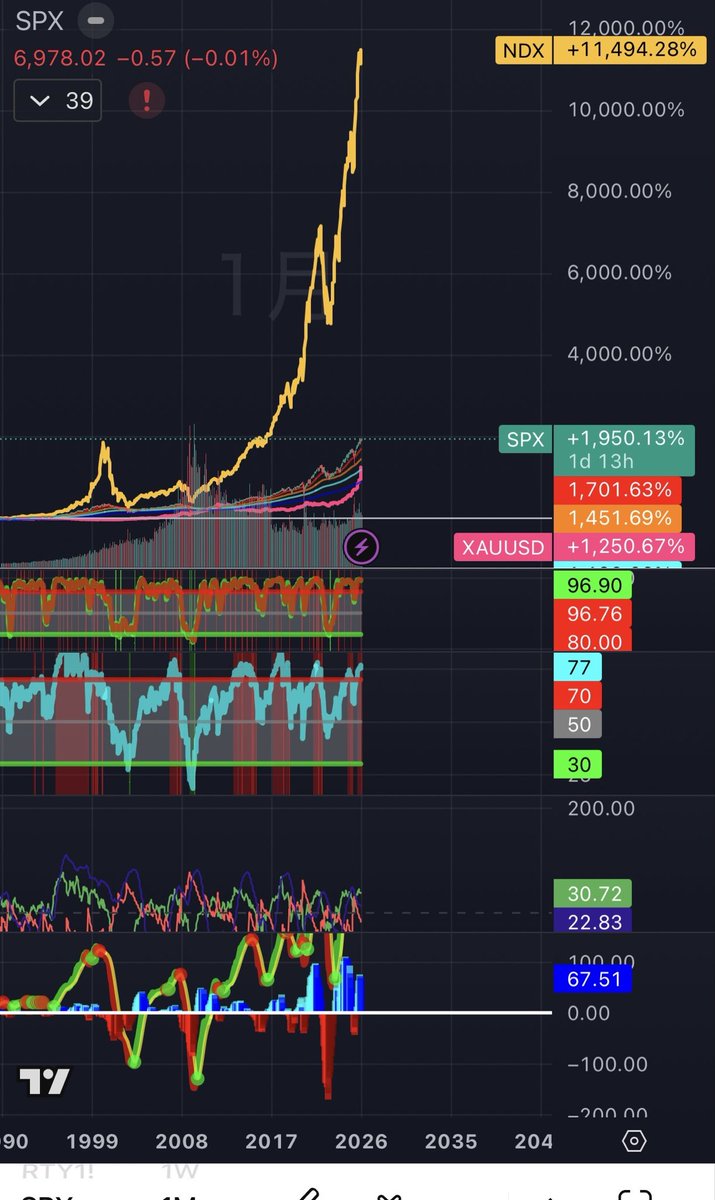Click 2026 on the time axis
The image size is (715, 1200).
(x=361, y=1141)
